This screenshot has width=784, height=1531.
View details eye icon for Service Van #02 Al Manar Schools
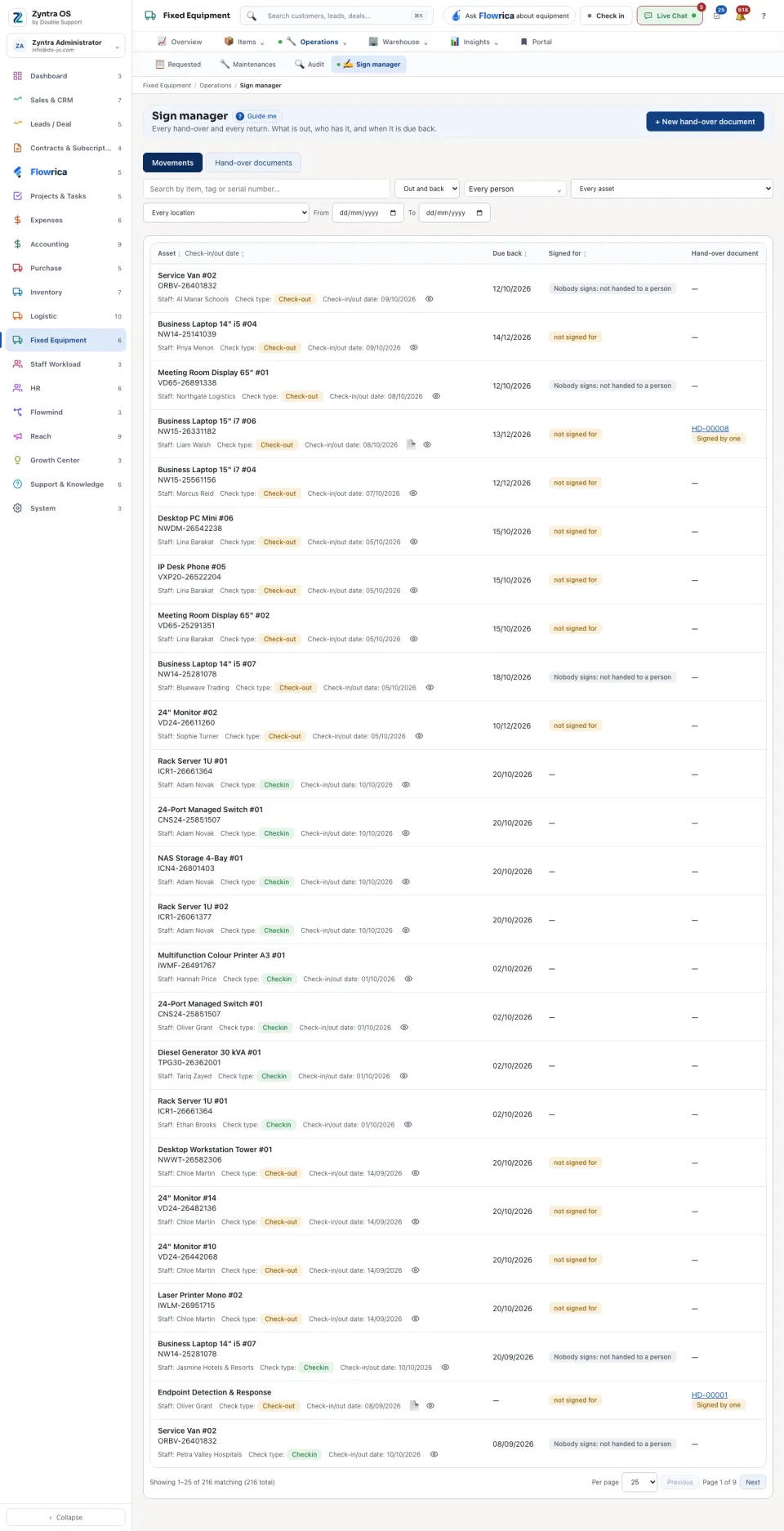(430, 299)
